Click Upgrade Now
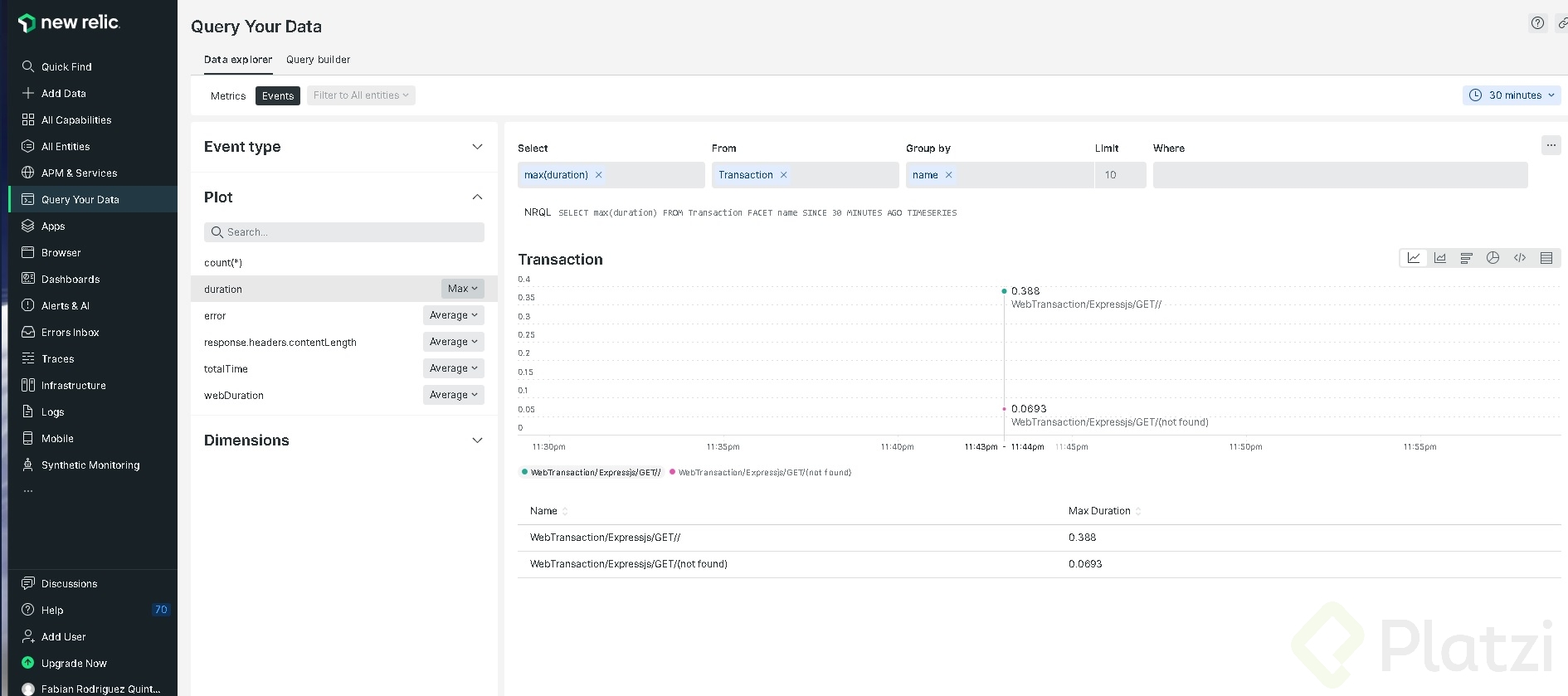 (x=92, y=663)
